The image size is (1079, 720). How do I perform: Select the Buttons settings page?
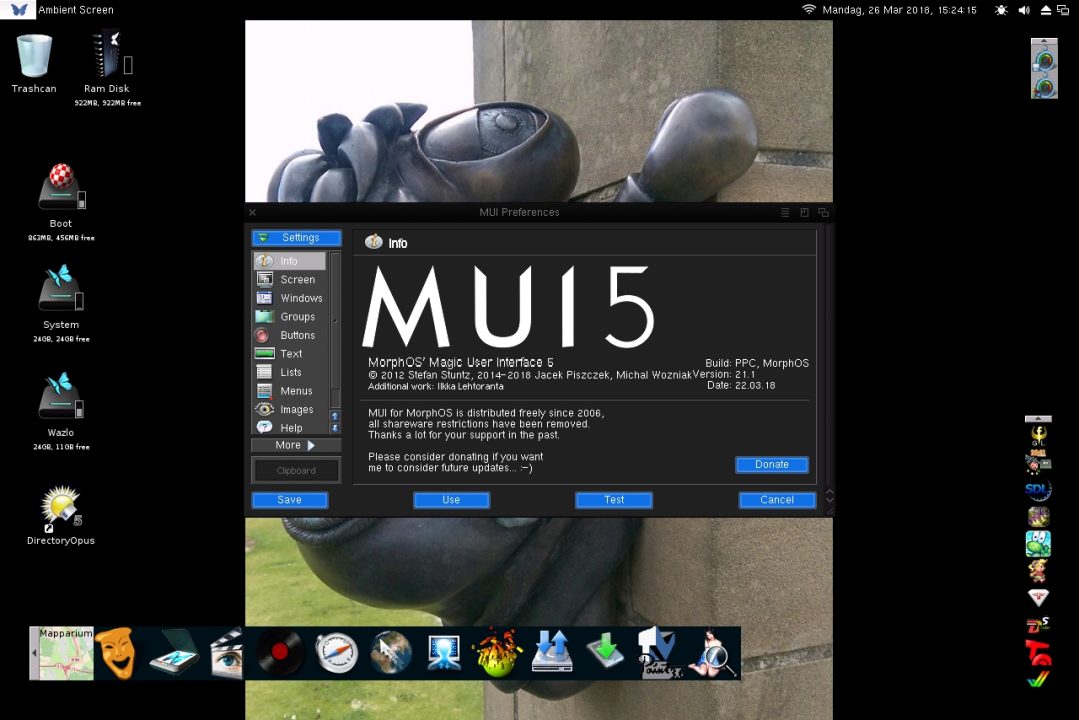[290, 335]
